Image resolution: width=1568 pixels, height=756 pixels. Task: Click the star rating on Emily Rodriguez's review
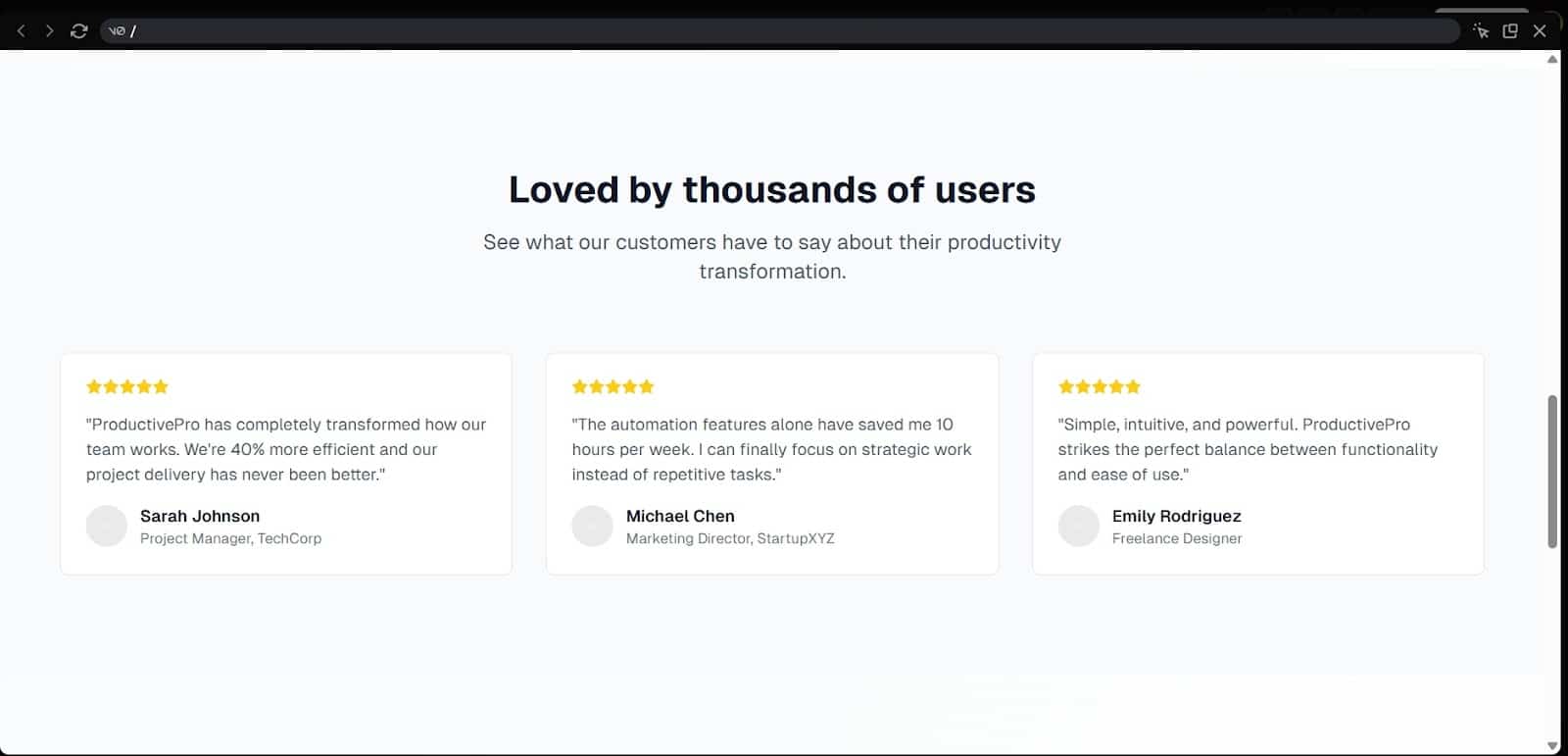coord(1099,386)
